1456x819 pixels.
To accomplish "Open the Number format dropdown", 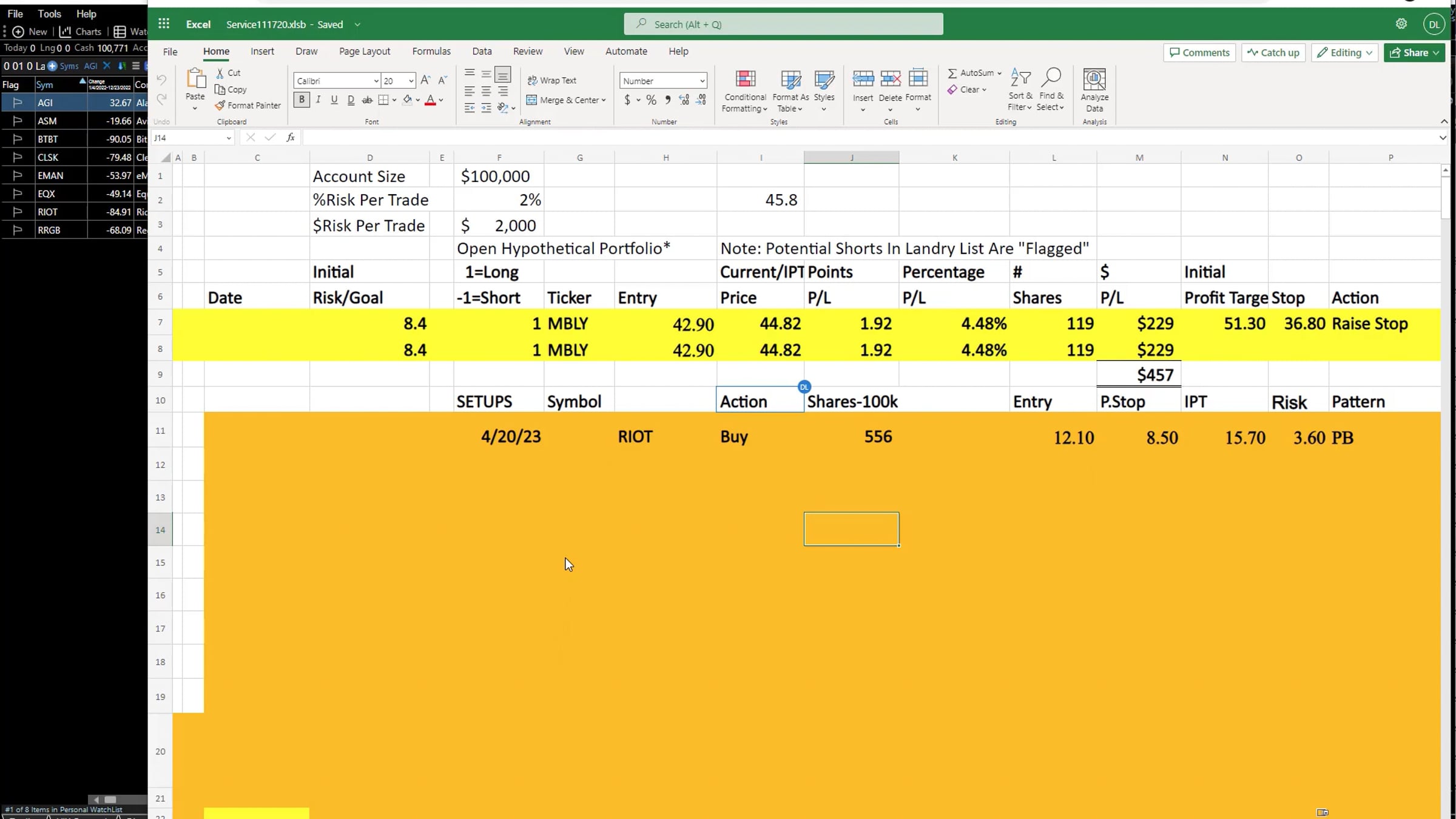I will (x=702, y=81).
